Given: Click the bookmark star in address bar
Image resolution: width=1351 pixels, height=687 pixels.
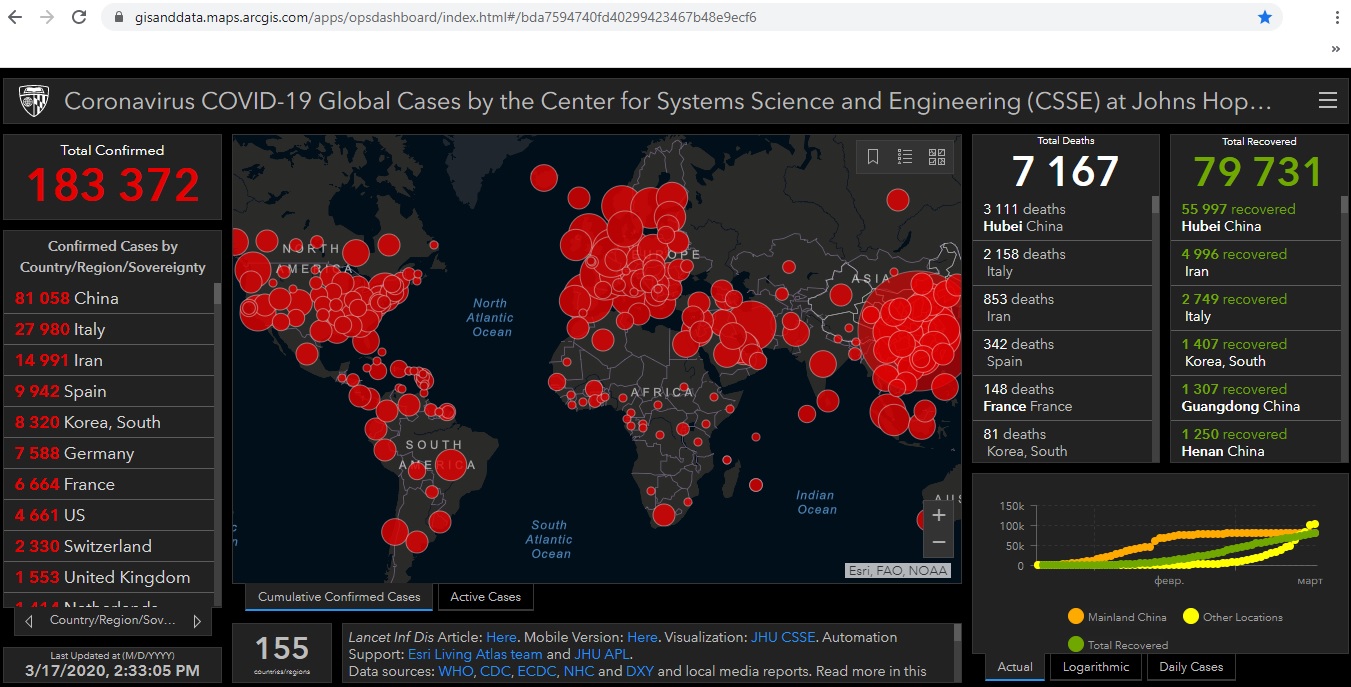Looking at the screenshot, I should click(x=1265, y=17).
